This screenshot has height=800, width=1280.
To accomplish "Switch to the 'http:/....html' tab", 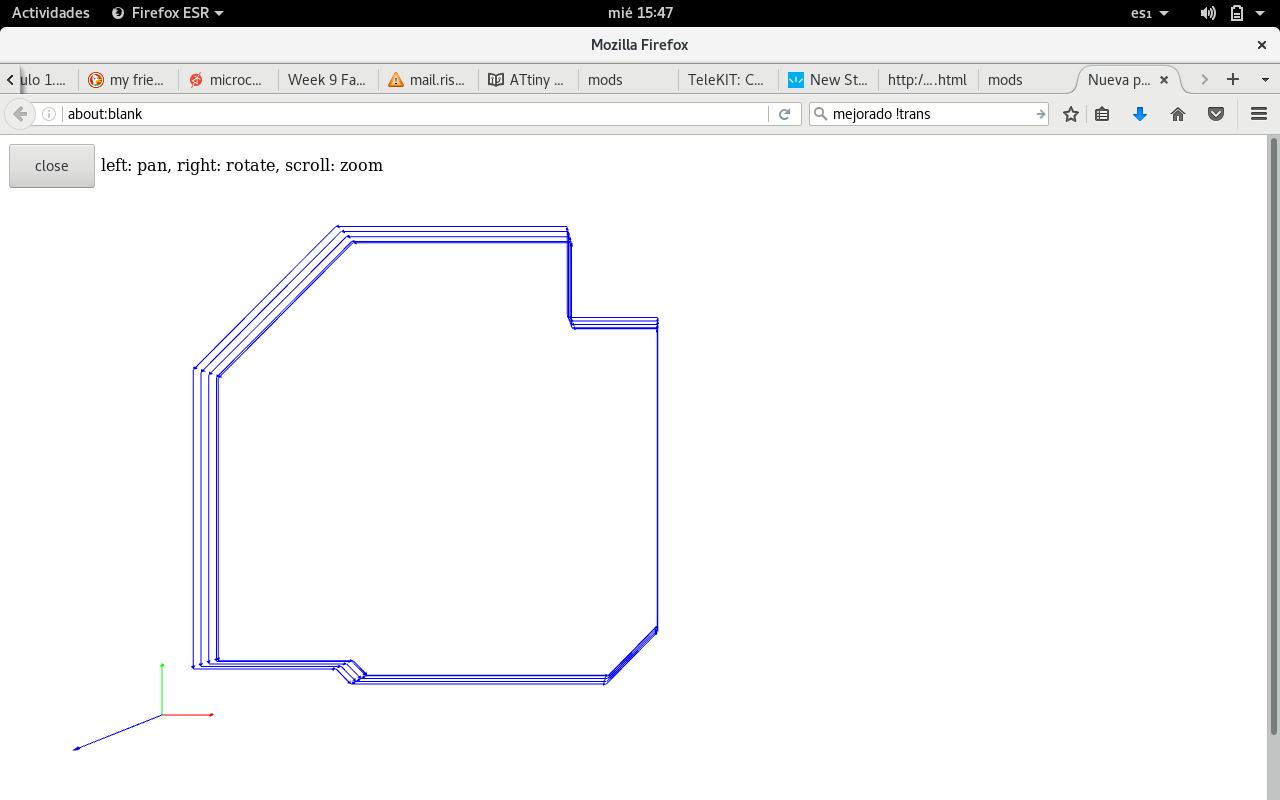I will click(928, 80).
